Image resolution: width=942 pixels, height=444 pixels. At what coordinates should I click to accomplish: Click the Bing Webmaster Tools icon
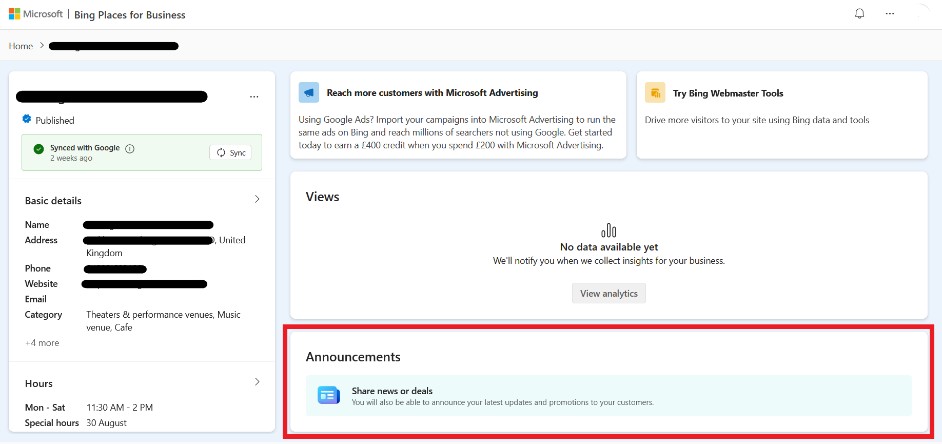pyautogui.click(x=655, y=93)
